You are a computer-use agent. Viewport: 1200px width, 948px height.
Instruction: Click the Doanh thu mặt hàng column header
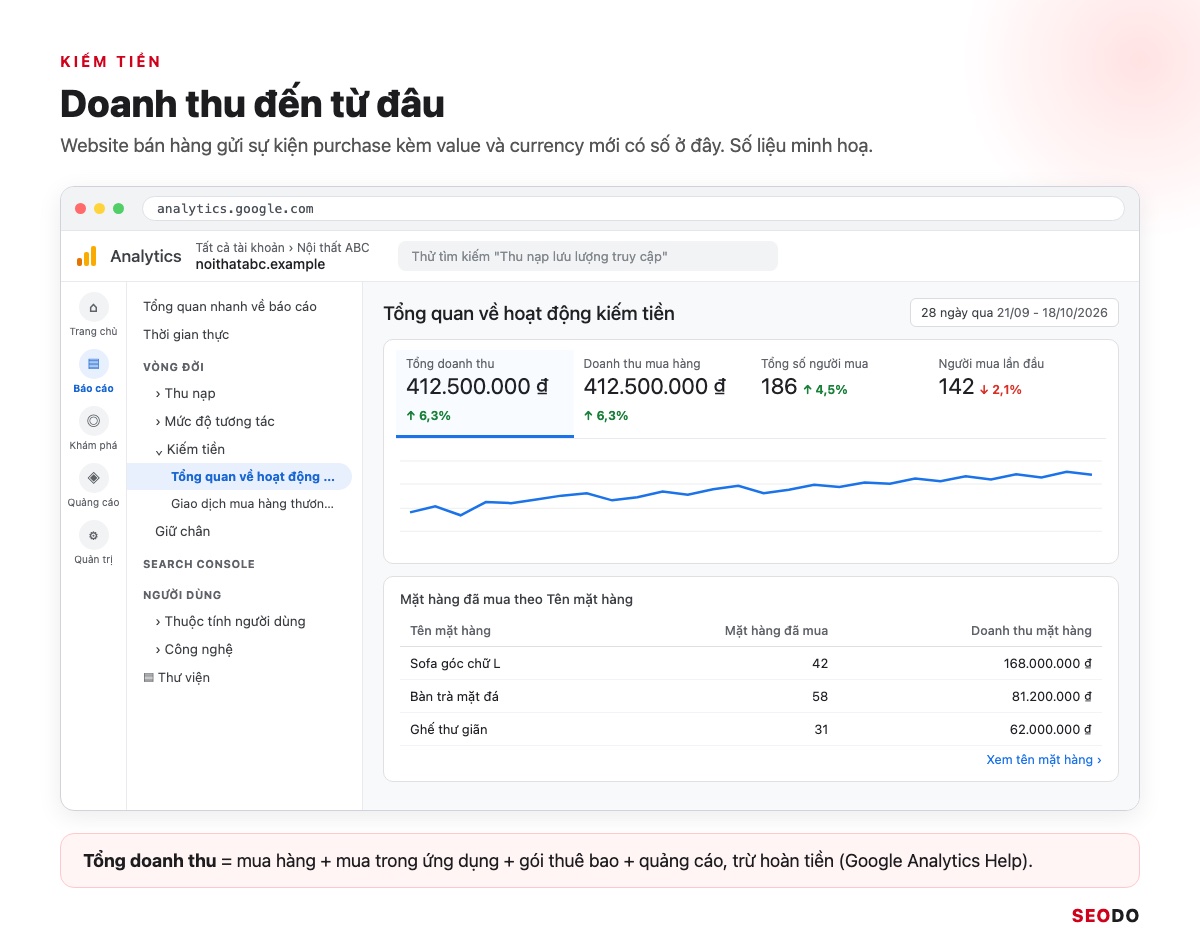click(x=1031, y=631)
